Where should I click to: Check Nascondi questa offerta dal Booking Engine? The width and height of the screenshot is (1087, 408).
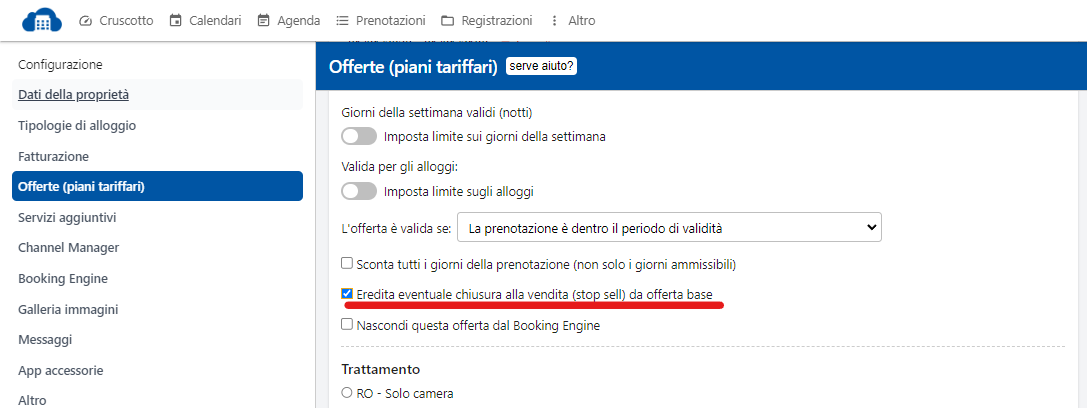(x=347, y=325)
